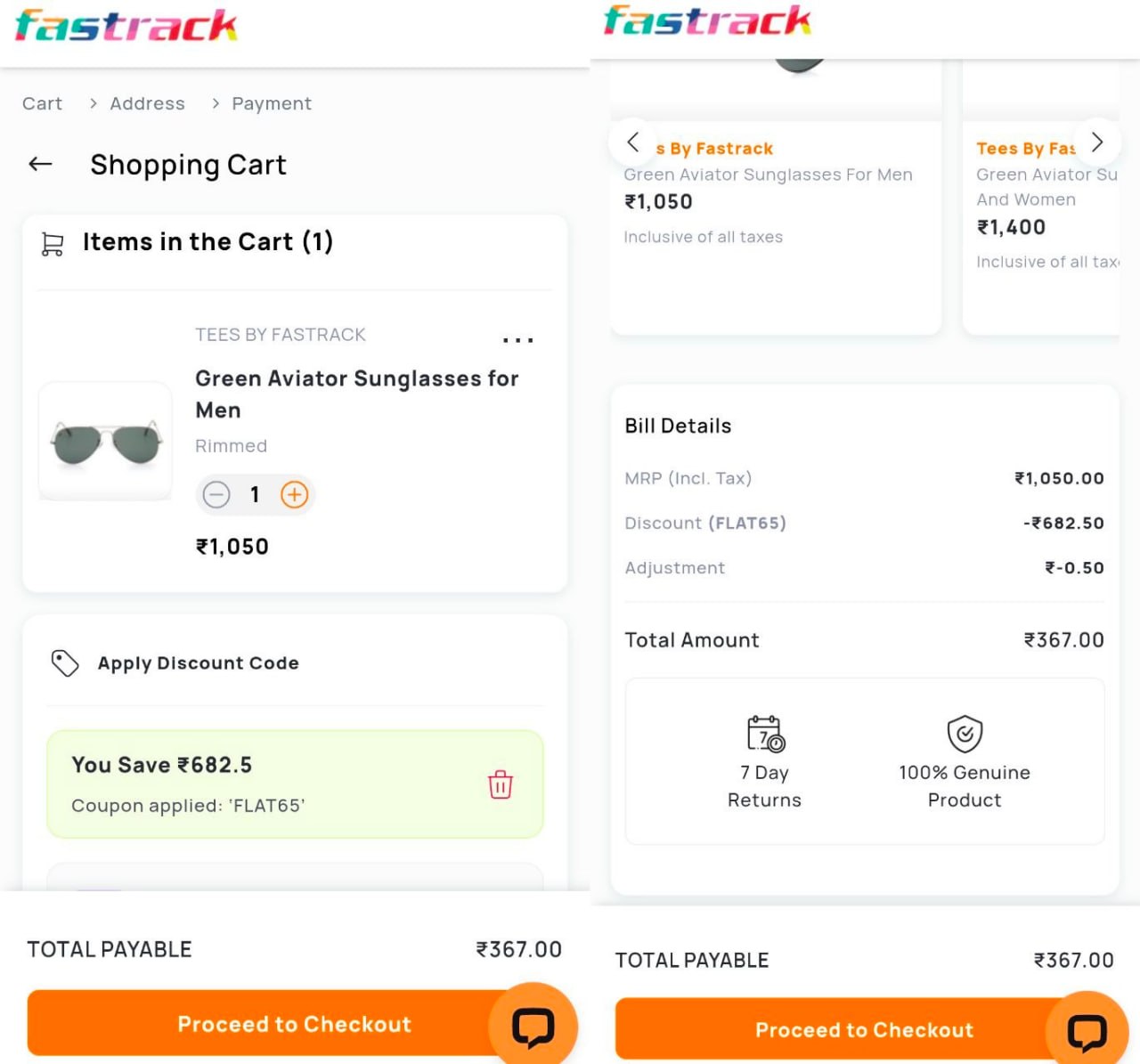Click the Proceed to Checkout button
The width and height of the screenshot is (1140, 1064).
294,1023
